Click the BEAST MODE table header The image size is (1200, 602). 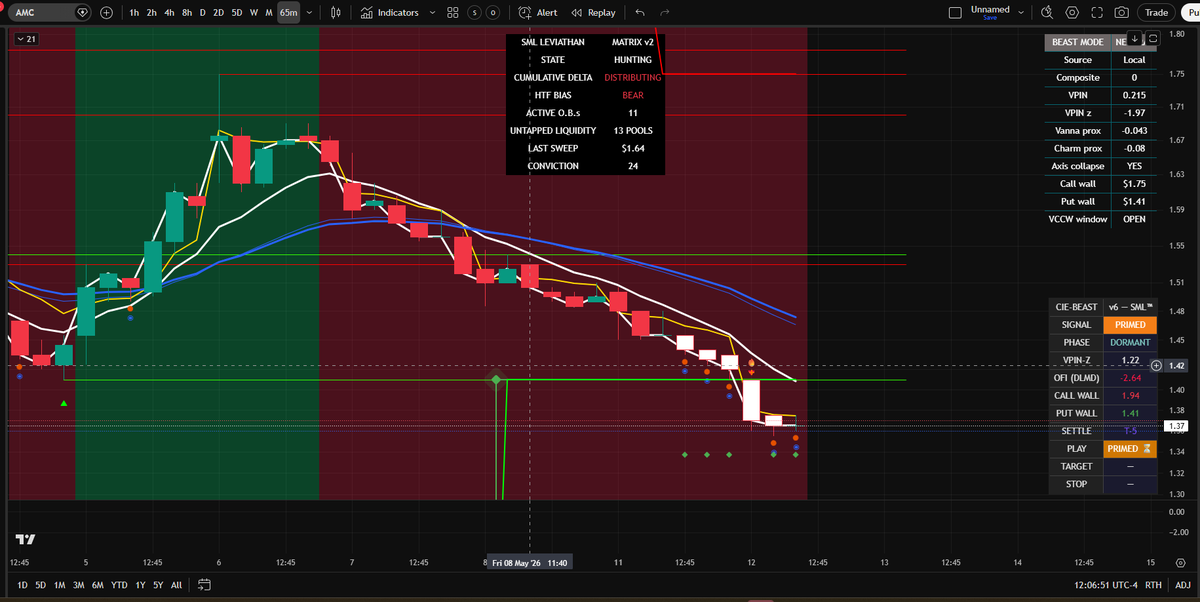[1077, 42]
